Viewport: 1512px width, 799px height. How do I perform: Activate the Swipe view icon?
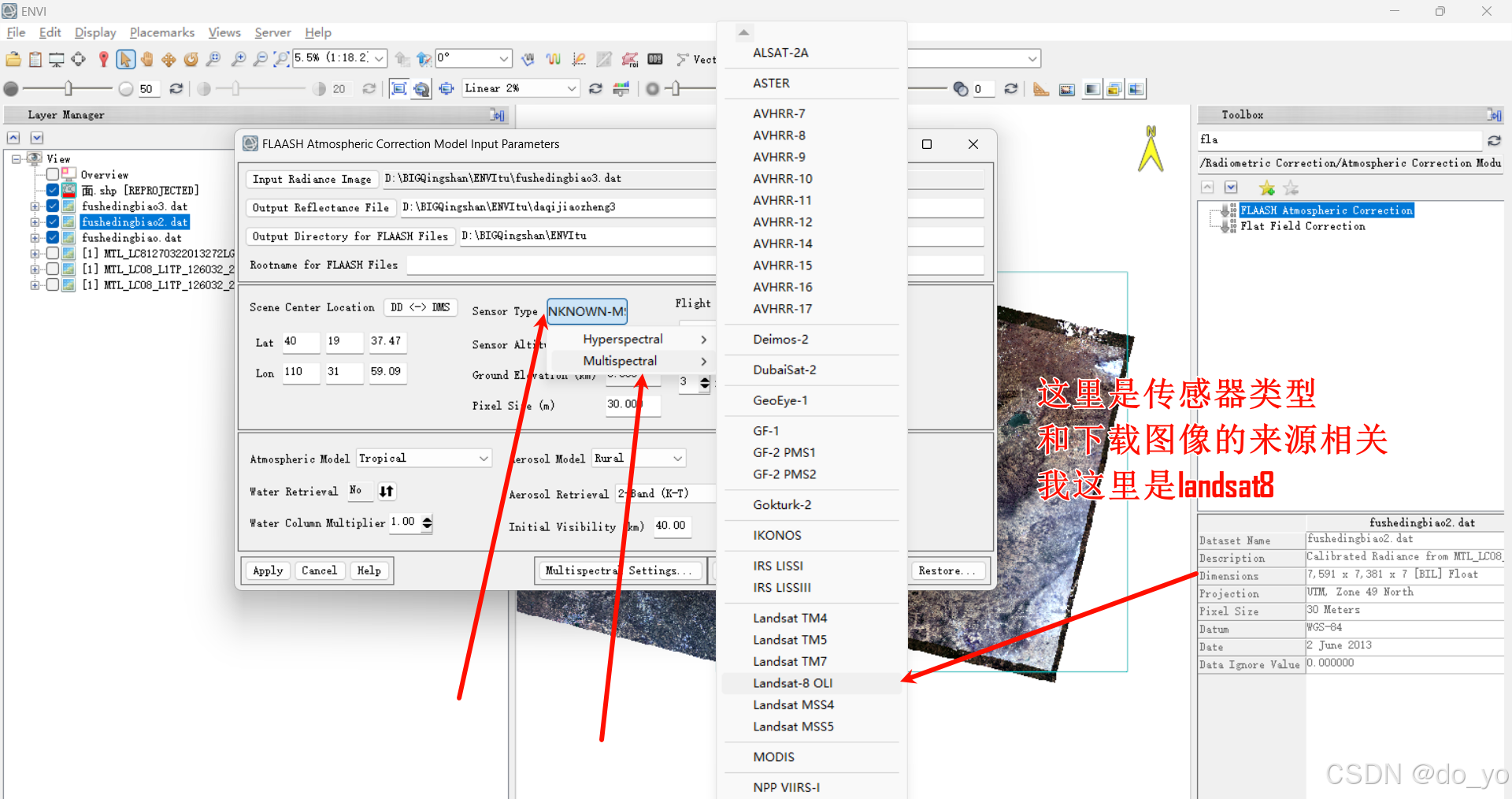tap(1136, 88)
